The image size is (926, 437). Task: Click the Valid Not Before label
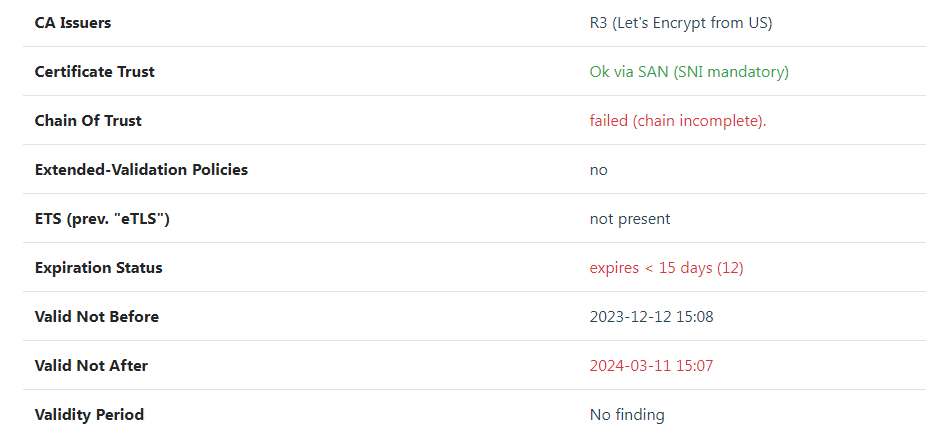pyautogui.click(x=96, y=316)
